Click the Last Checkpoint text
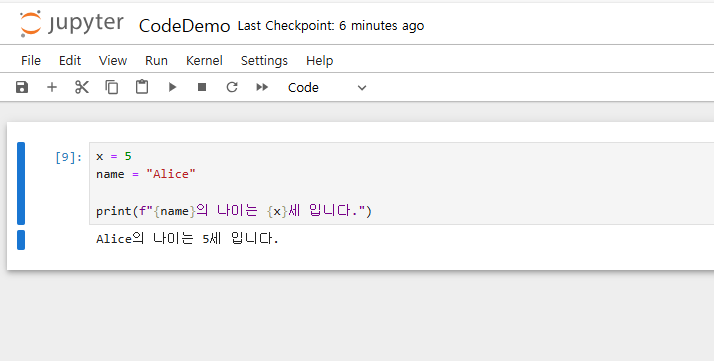The height and width of the screenshot is (361, 714). click(x=331, y=26)
